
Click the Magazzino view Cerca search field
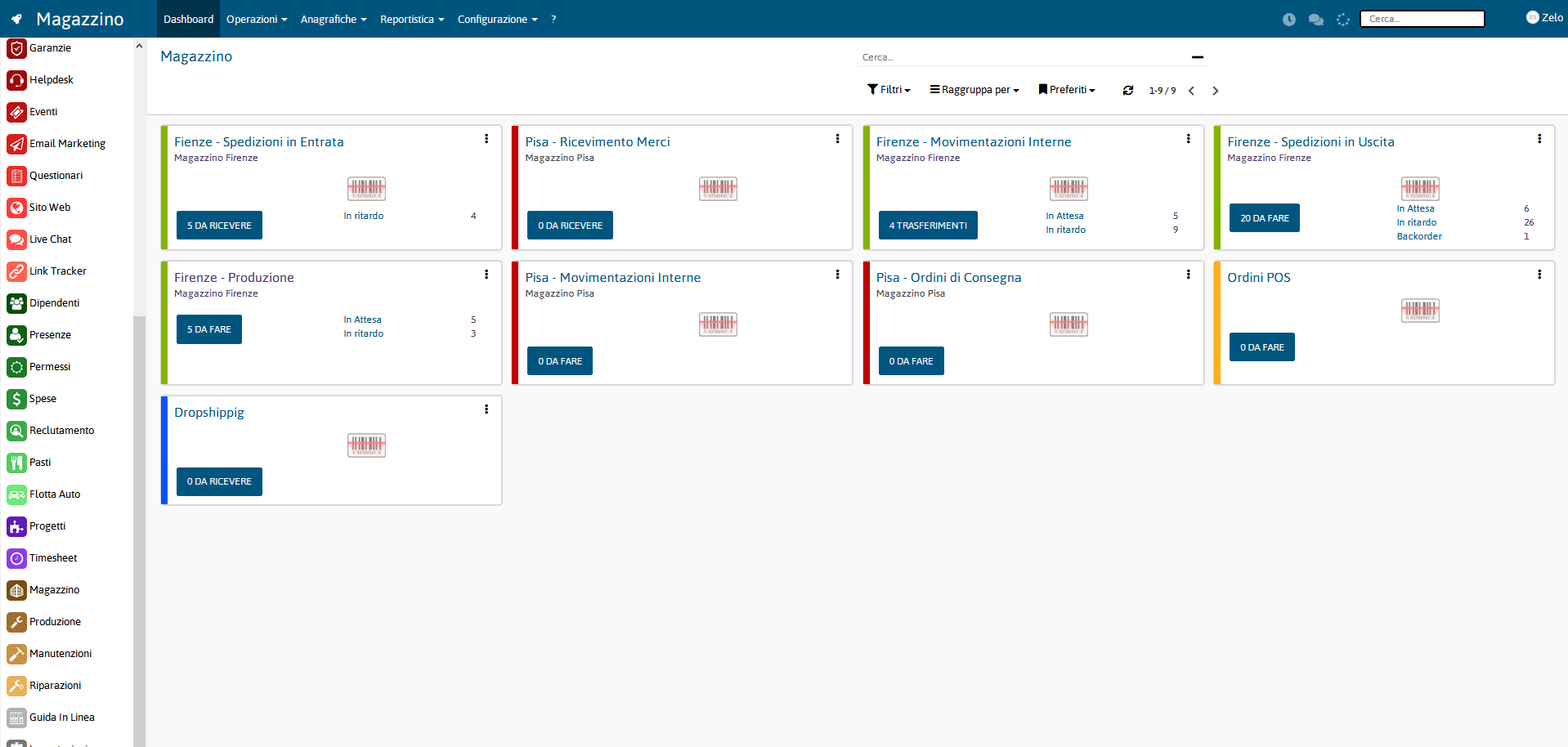coord(1022,57)
